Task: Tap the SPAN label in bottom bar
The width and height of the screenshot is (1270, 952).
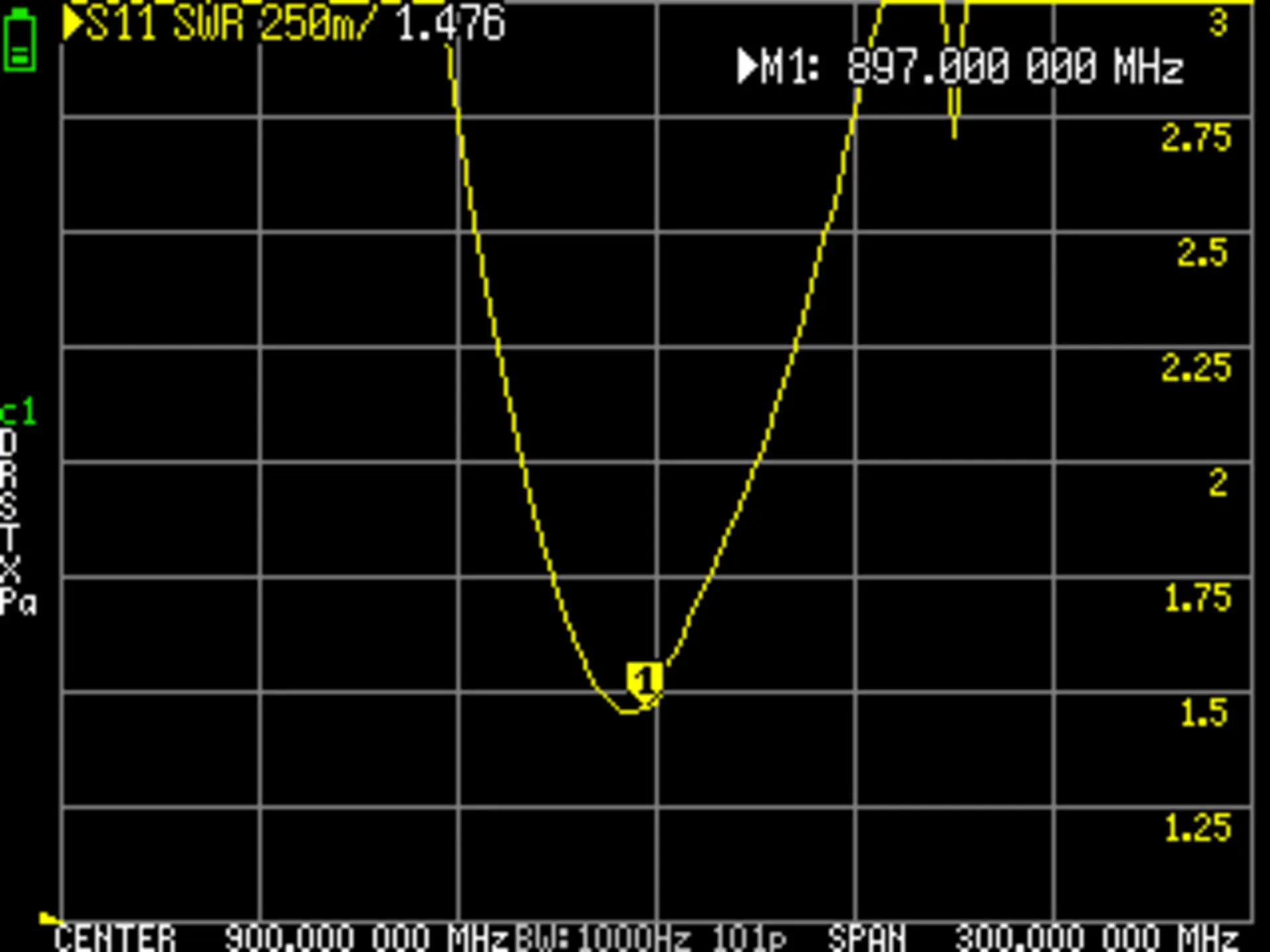Action: pos(867,939)
